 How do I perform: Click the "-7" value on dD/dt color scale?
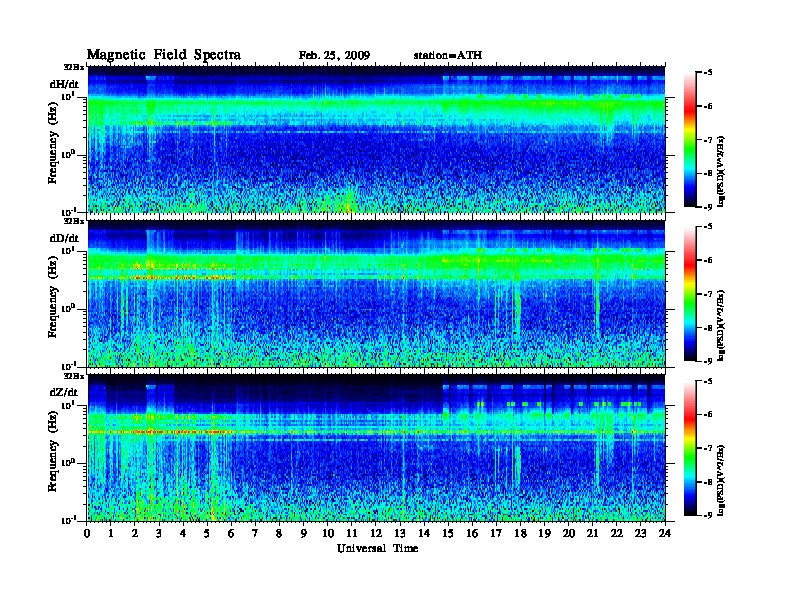click(708, 294)
